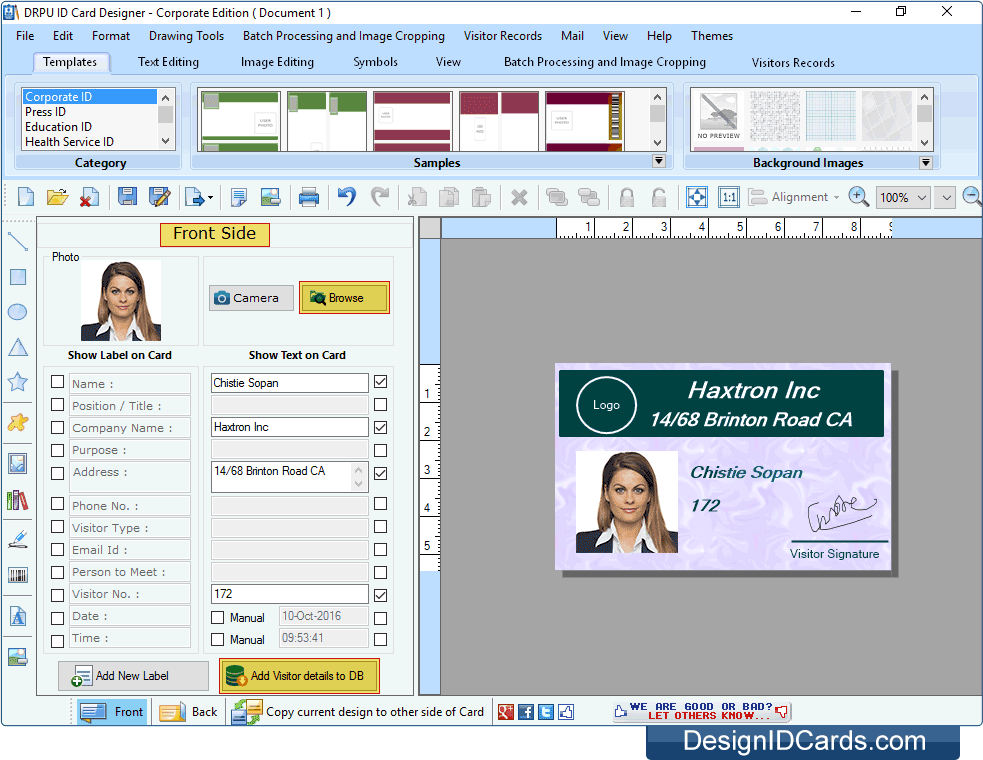Set actual size with the 1:1 icon
The width and height of the screenshot is (983, 760).
click(x=729, y=197)
